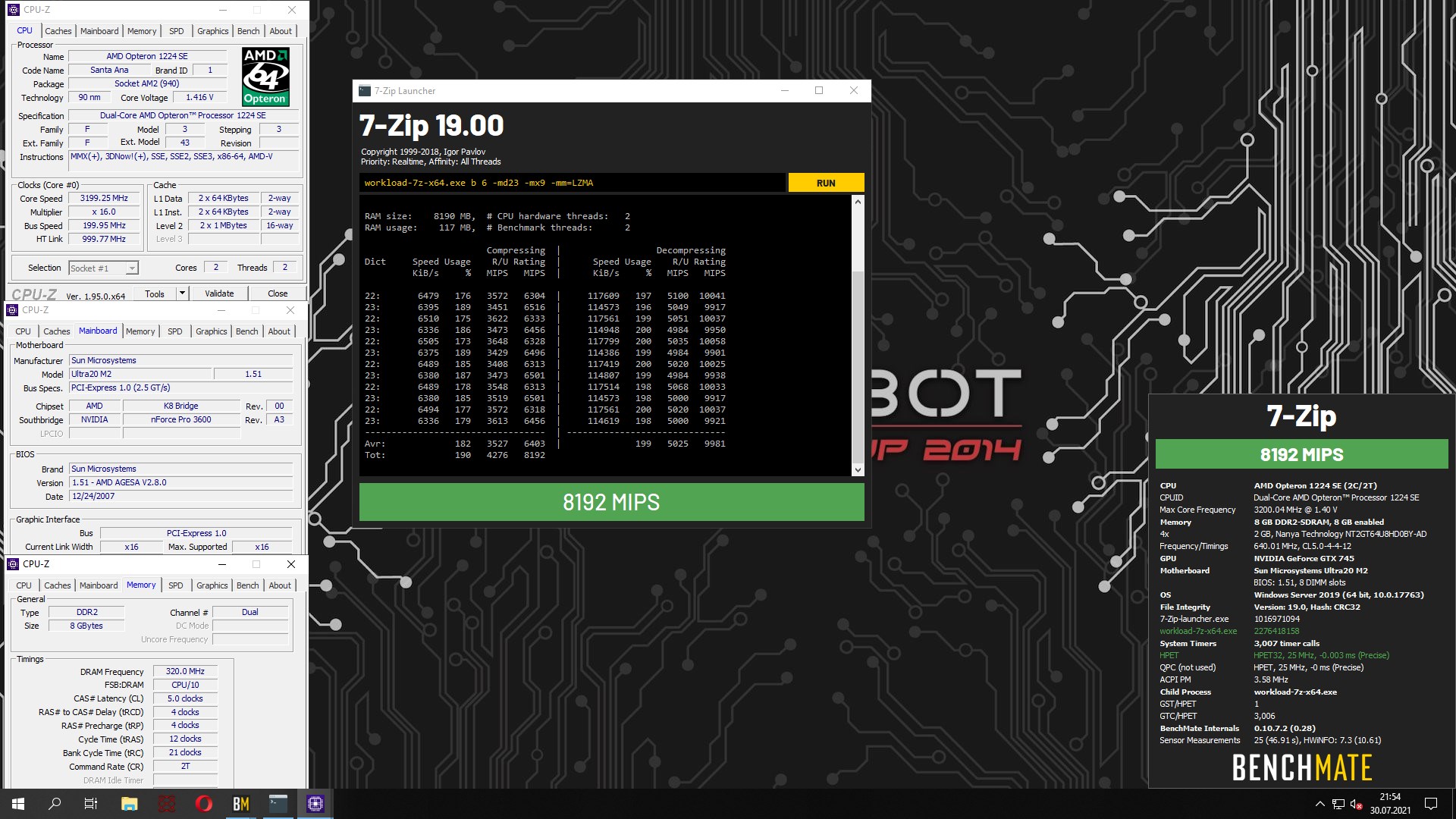The width and height of the screenshot is (1456, 819).
Task: Switch to CPU tab in Memory CPU-Z window
Action: click(x=24, y=585)
